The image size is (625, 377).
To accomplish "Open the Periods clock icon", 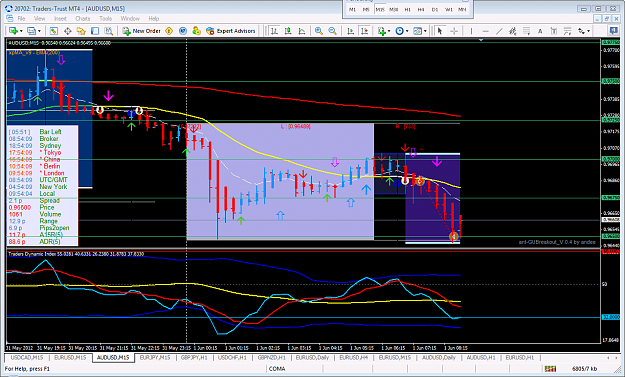I will click(399, 31).
